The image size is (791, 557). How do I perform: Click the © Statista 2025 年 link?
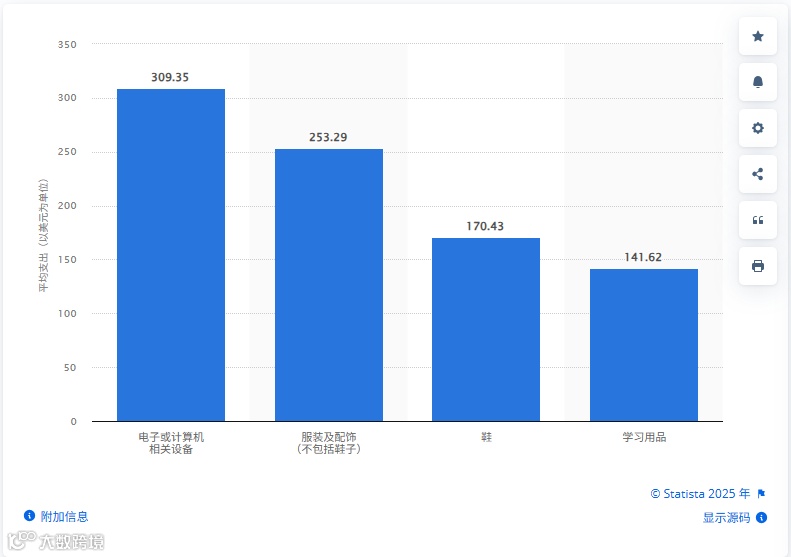[x=700, y=493]
